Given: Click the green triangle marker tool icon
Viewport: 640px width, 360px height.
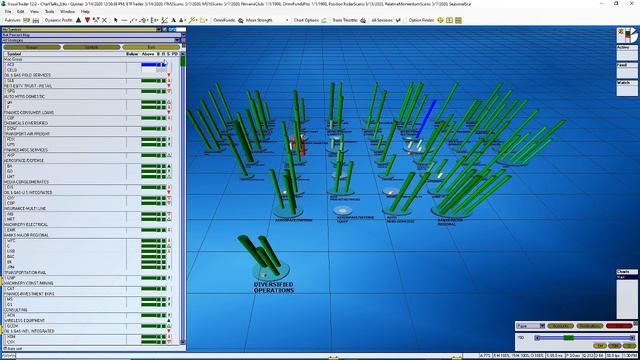Looking at the screenshot, I should [x=182, y=20].
